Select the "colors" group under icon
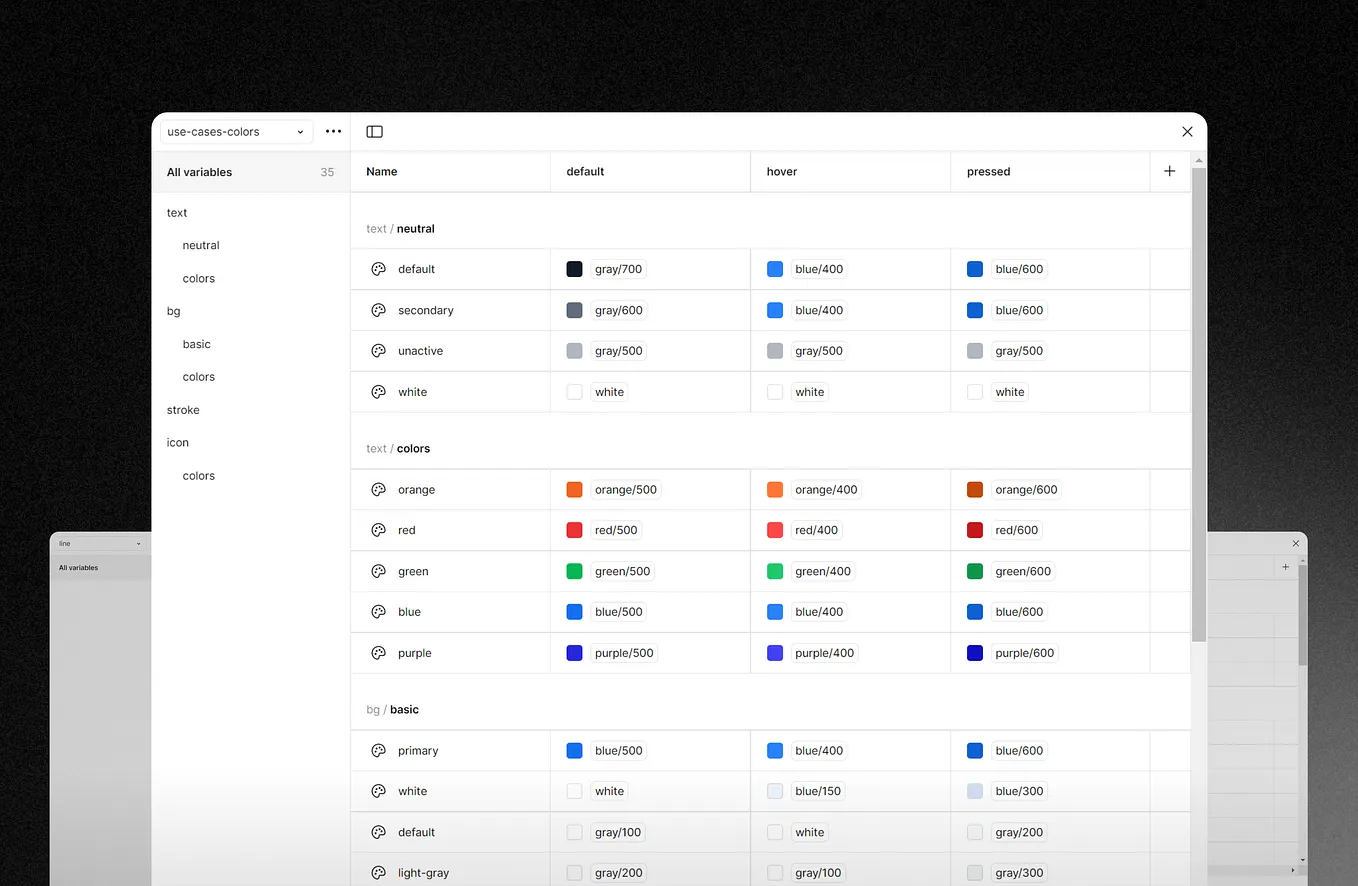This screenshot has height=886, width=1358. (198, 475)
